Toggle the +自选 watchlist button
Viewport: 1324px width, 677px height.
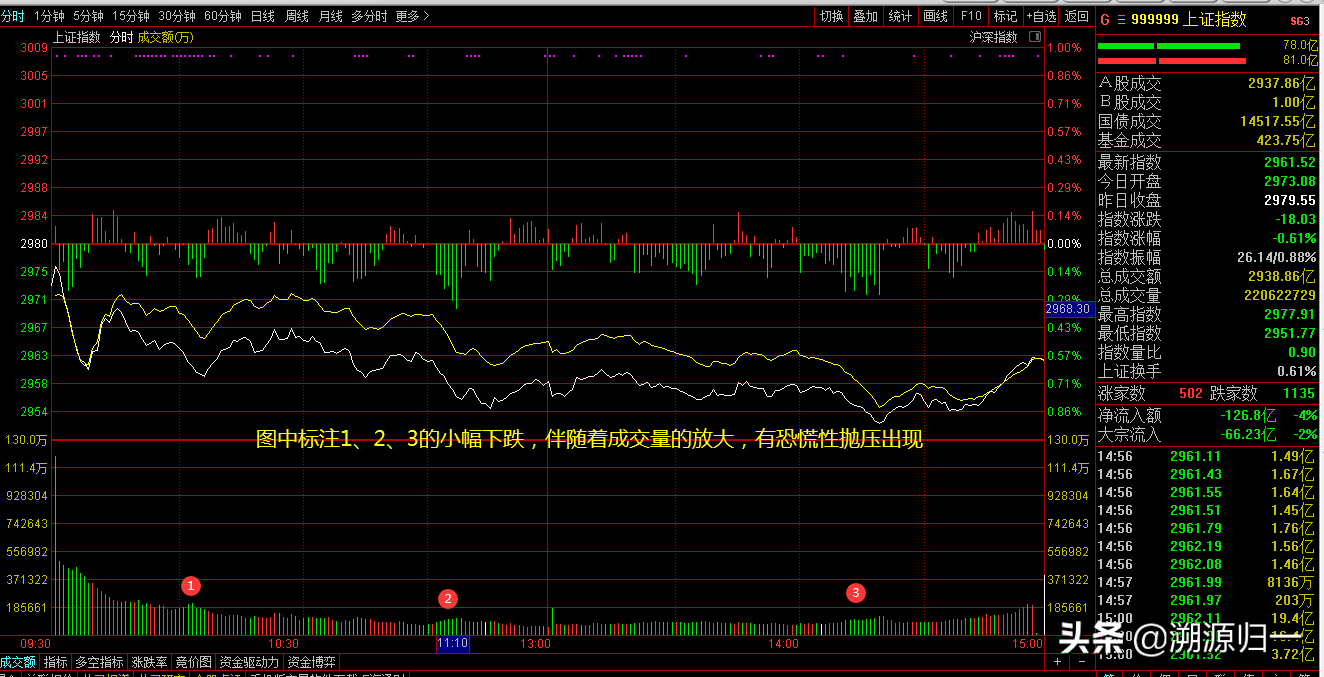tap(1040, 16)
